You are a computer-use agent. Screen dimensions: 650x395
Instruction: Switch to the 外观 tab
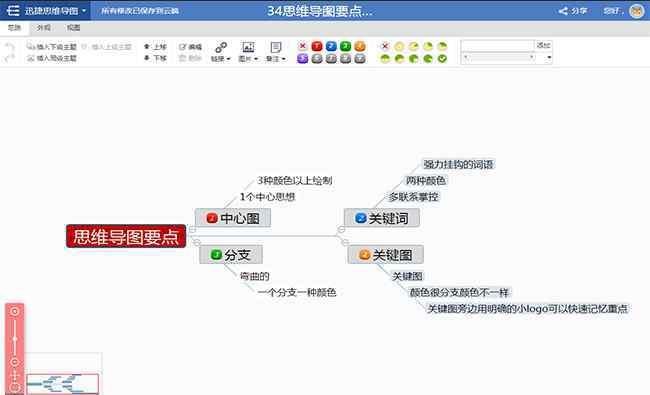tap(44, 28)
